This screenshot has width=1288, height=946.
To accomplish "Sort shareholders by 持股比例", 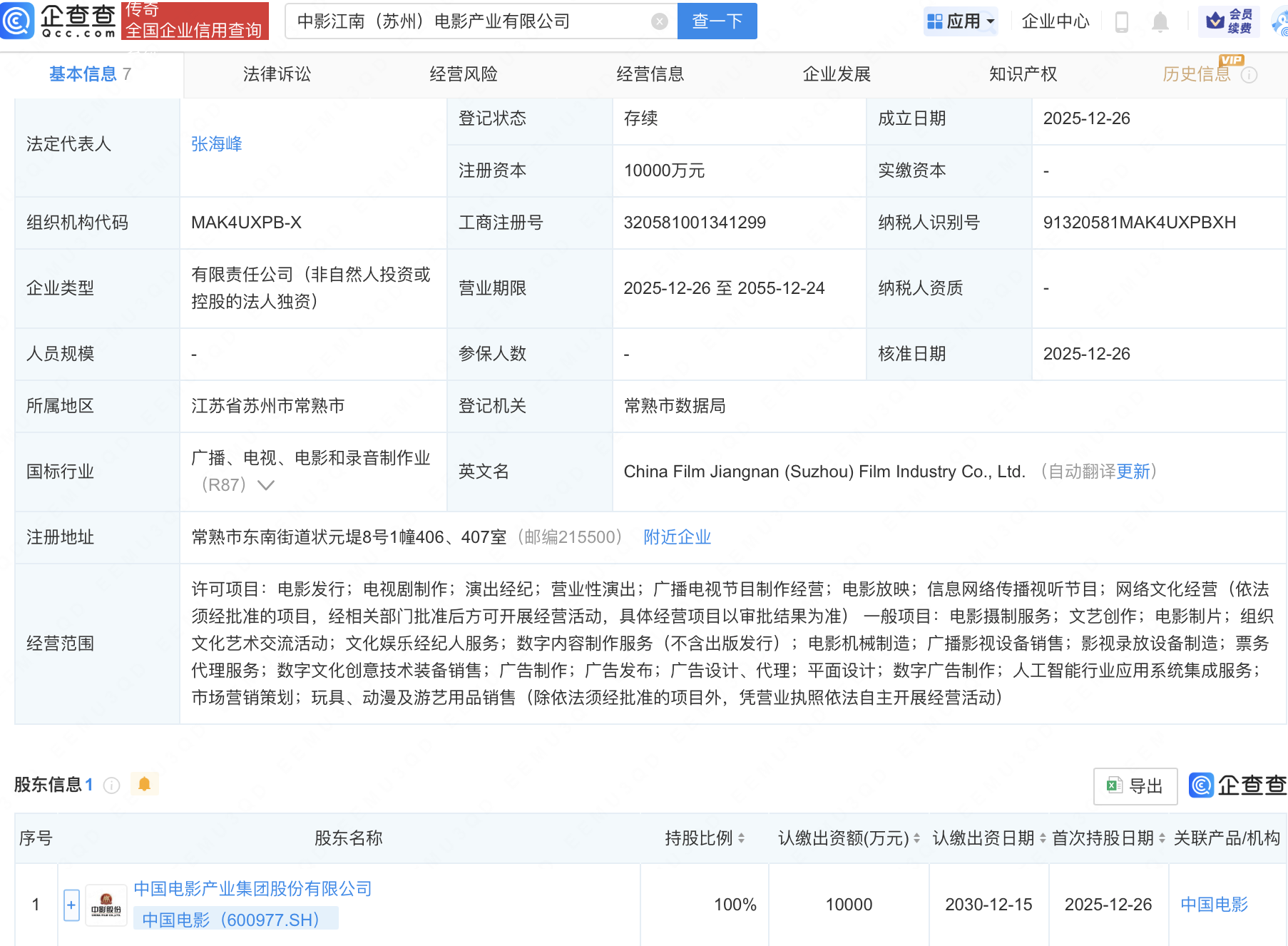I will [741, 838].
